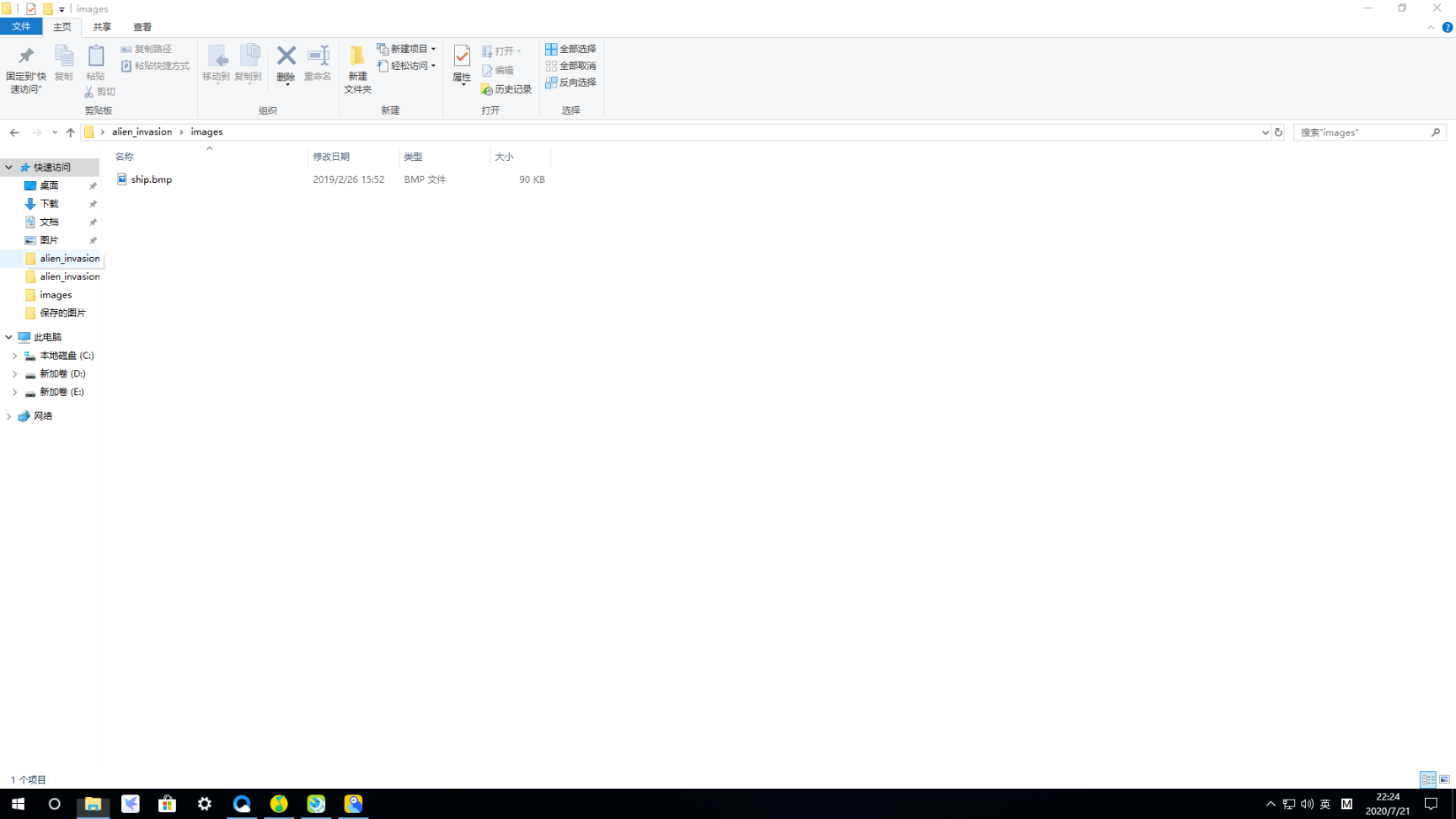Switch to the Home (主页) tab

click(62, 27)
